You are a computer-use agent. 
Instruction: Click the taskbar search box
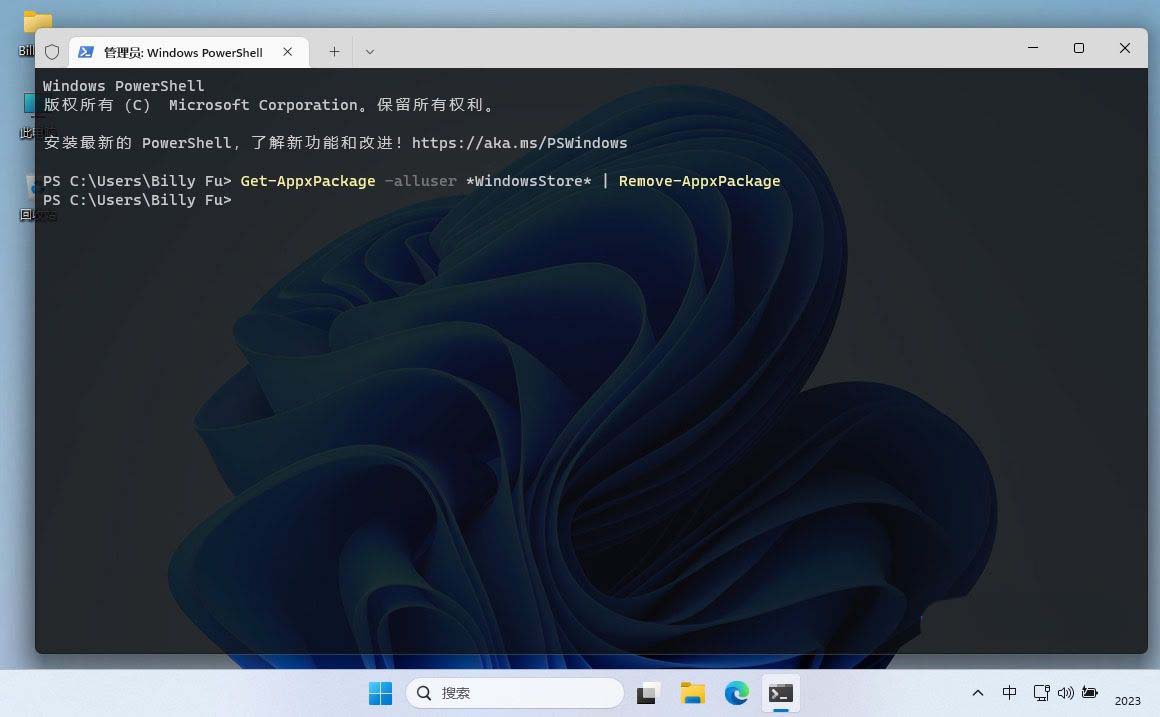(x=515, y=693)
